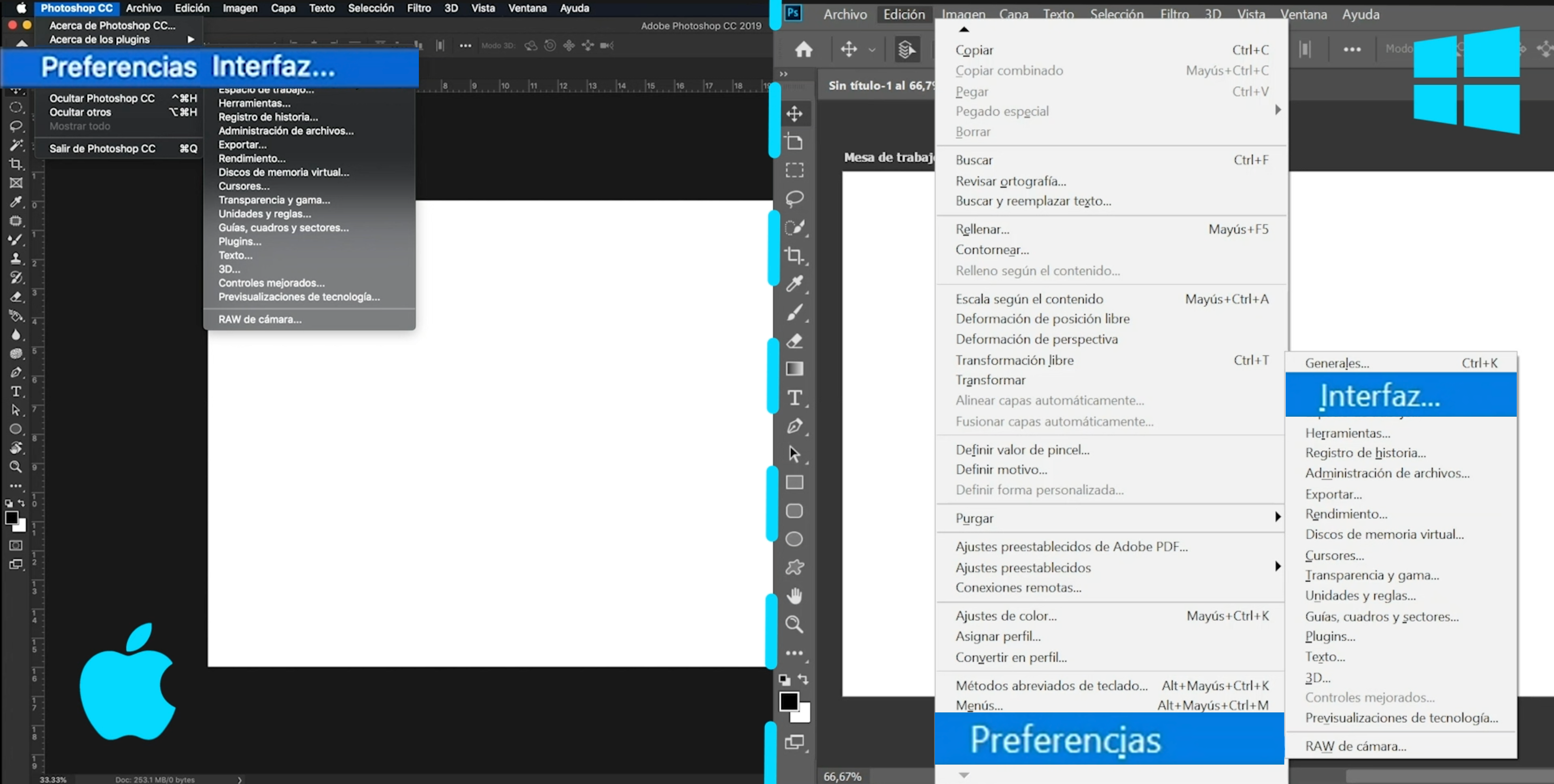This screenshot has width=1554, height=784.
Task: Expand the Windows toolbar double-chevron
Action: click(x=783, y=74)
